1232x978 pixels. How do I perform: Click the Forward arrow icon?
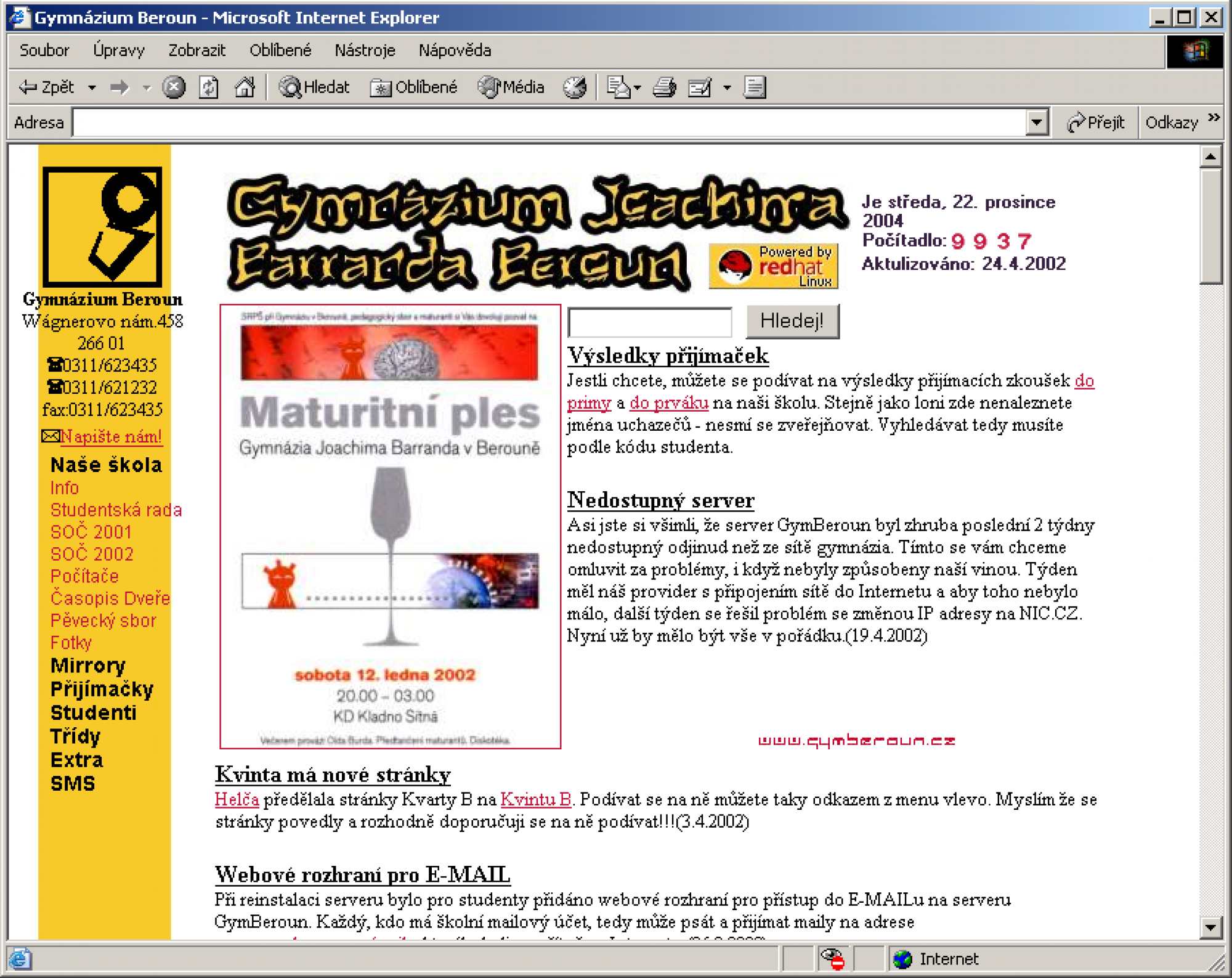pyautogui.click(x=120, y=88)
